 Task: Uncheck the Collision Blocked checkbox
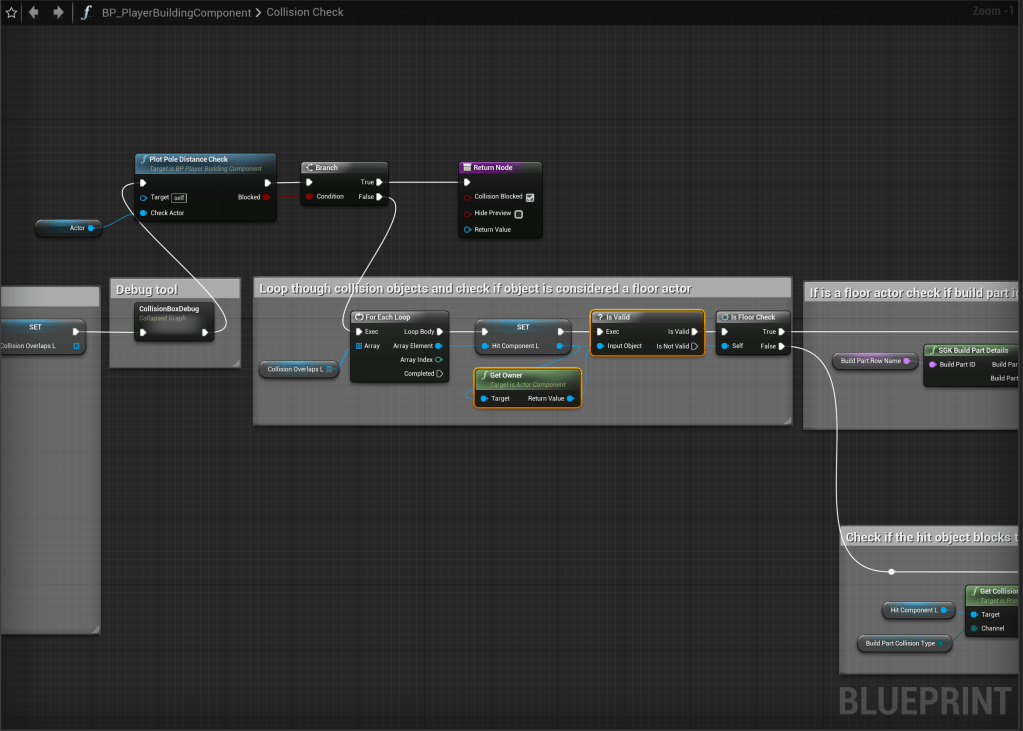[530, 197]
